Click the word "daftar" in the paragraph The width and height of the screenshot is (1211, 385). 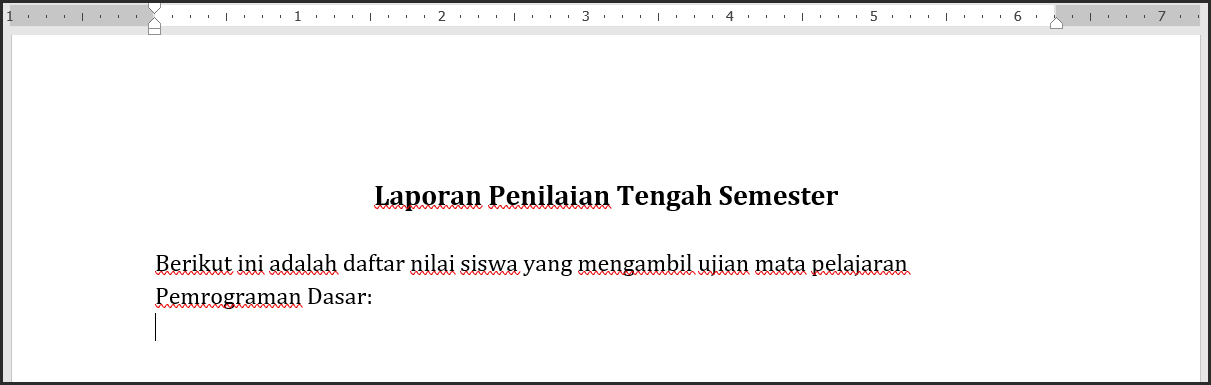(373, 264)
